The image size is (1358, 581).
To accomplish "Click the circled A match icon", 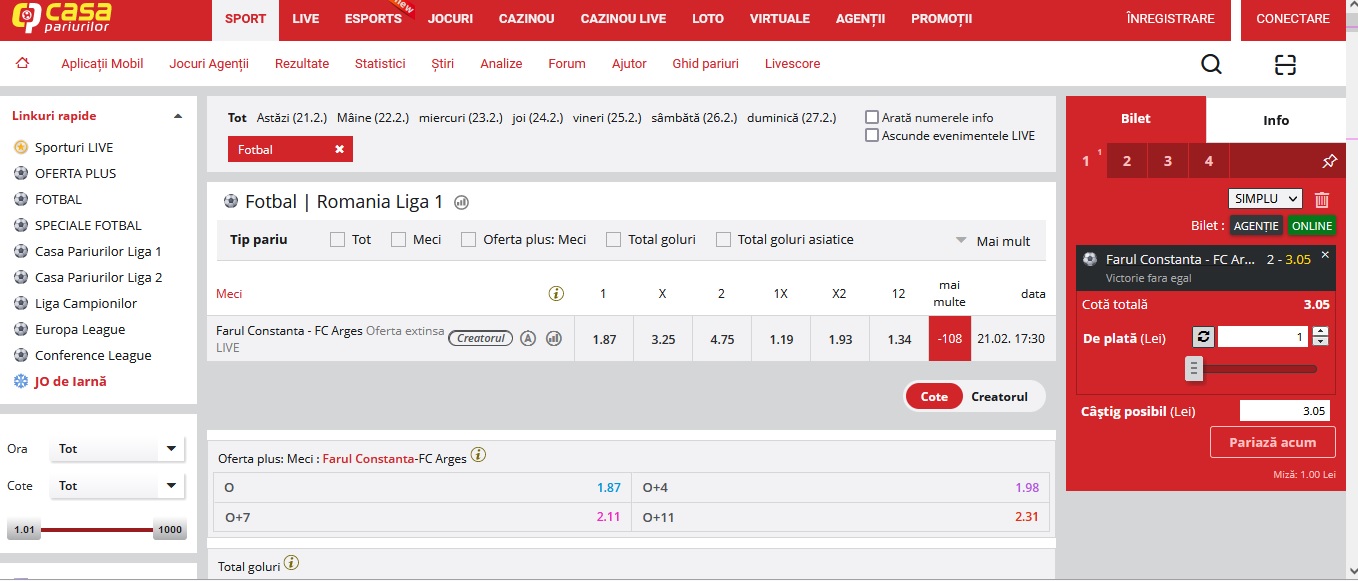I will coord(528,338).
